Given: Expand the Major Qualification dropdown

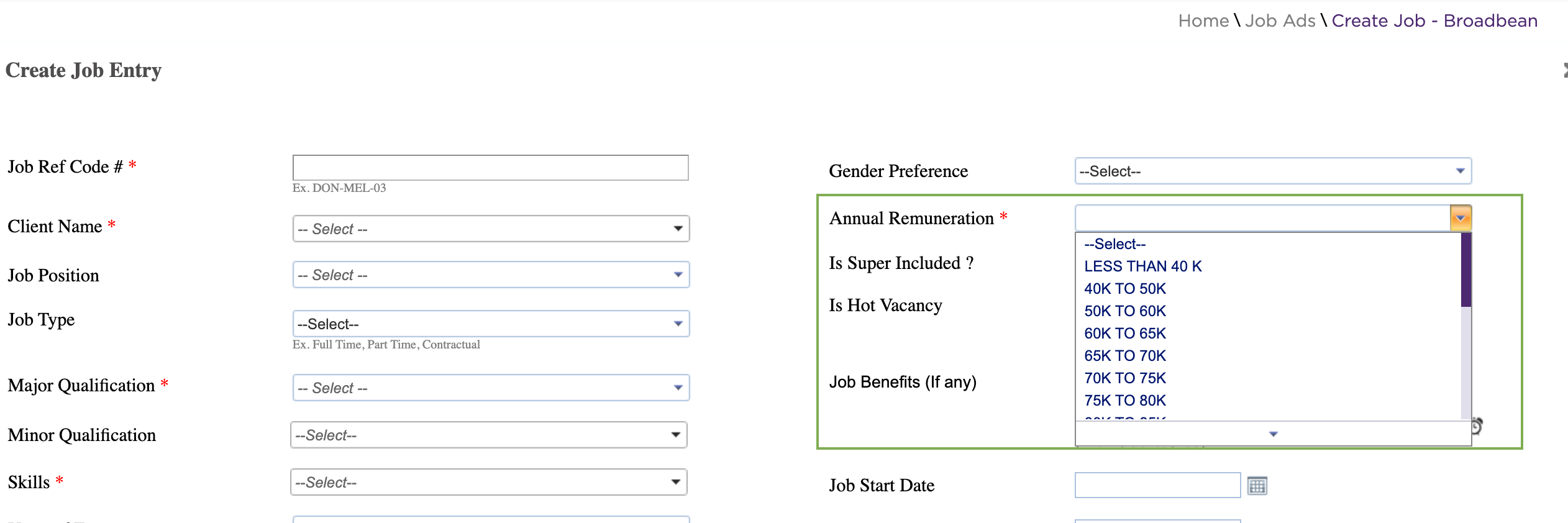Looking at the screenshot, I should point(491,388).
